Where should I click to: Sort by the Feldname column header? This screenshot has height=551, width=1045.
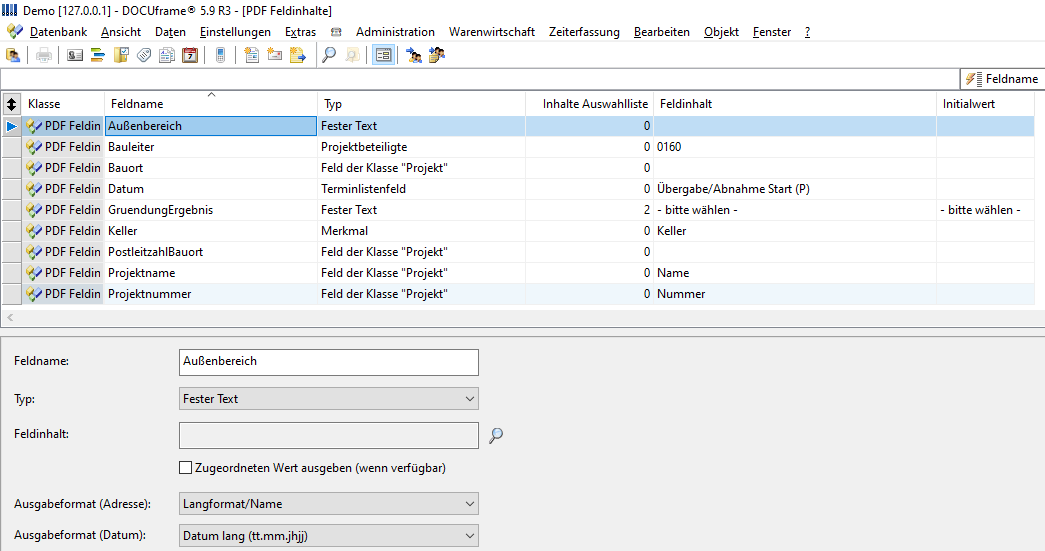(x=211, y=104)
